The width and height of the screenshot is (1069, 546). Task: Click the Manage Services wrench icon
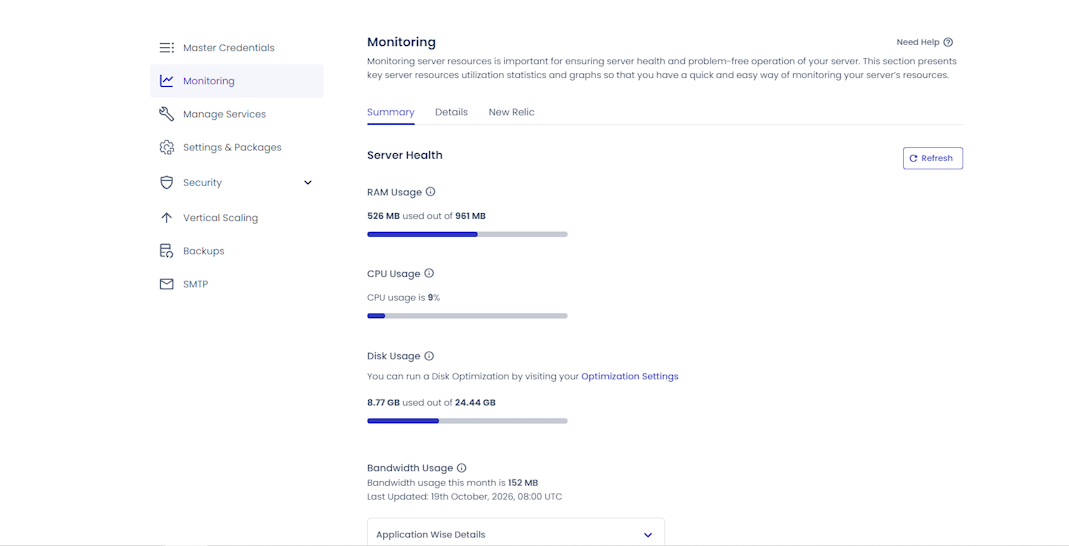coord(166,114)
